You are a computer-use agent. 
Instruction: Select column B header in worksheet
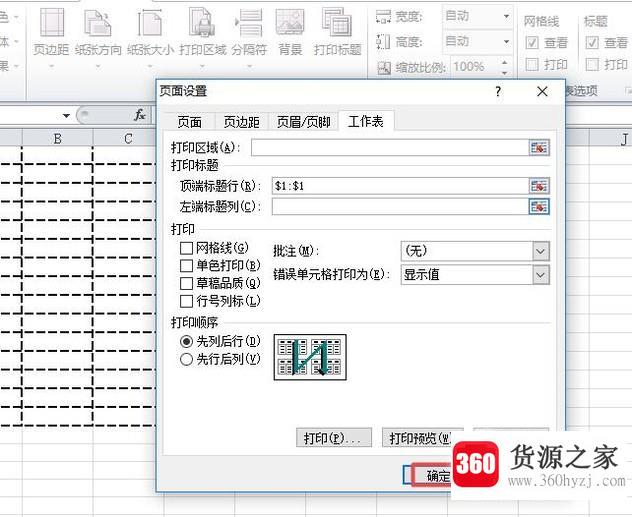click(x=58, y=139)
